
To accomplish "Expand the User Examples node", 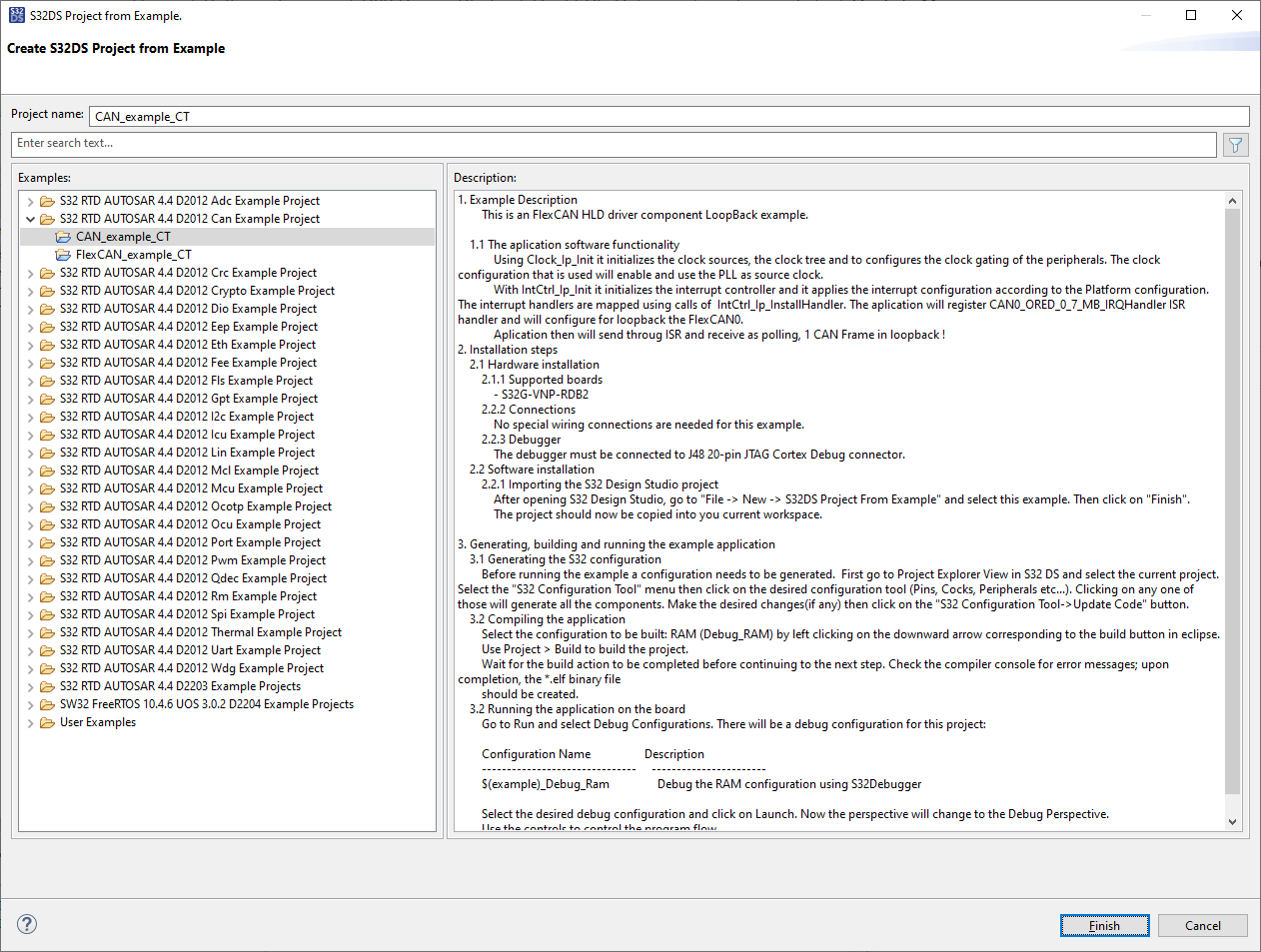I will coord(29,721).
